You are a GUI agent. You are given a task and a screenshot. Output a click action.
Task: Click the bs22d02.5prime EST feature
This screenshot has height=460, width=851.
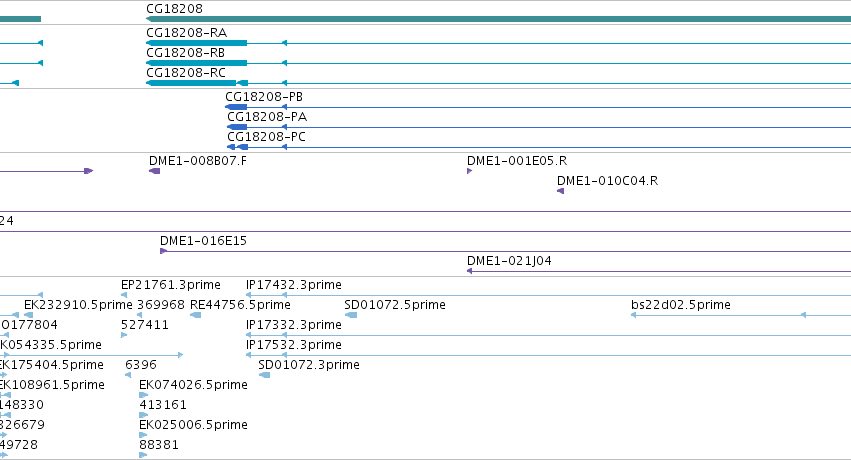tap(741, 315)
